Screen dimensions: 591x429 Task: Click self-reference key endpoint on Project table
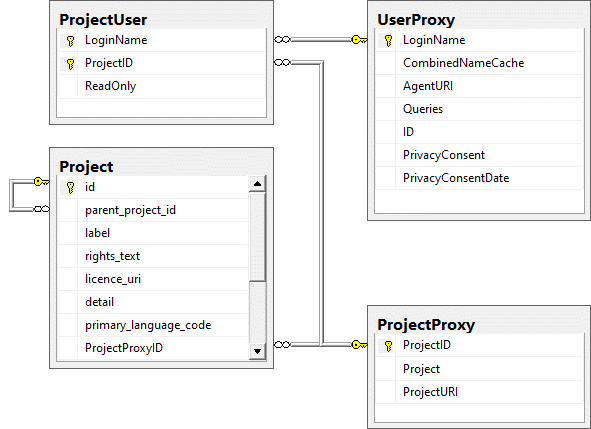[x=41, y=182]
